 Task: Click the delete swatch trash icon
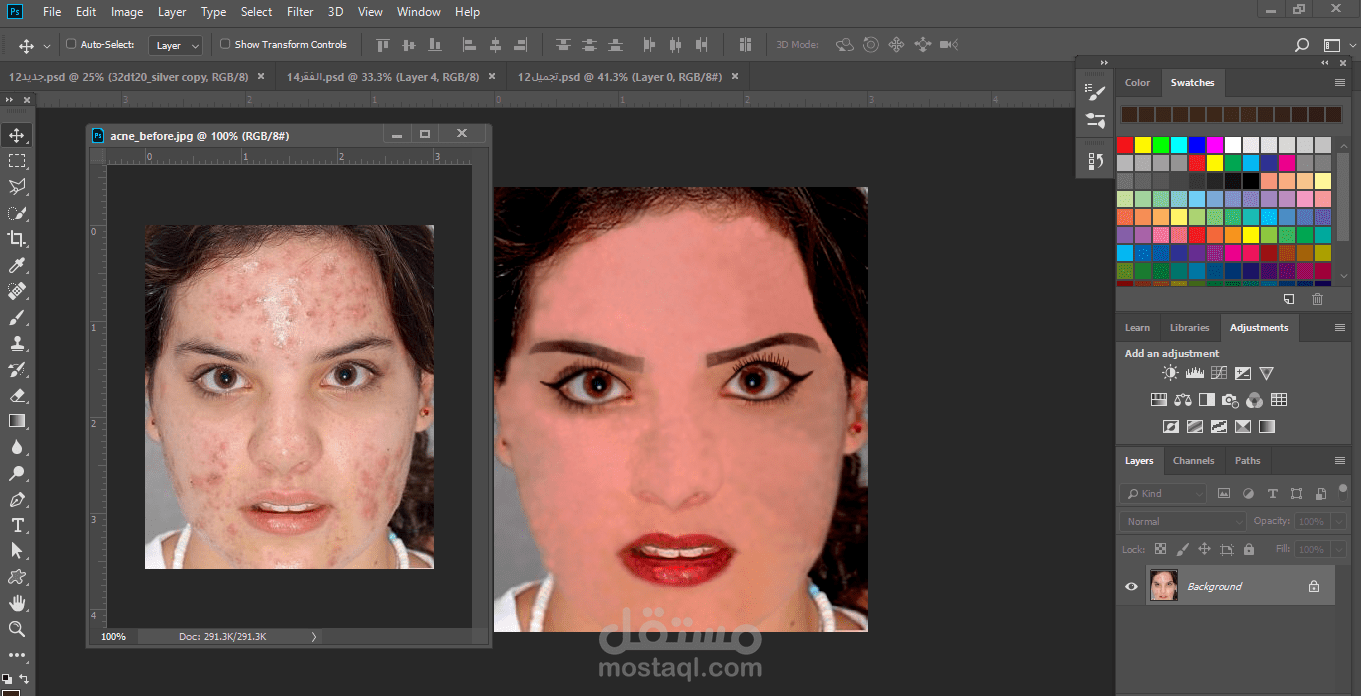tap(1317, 299)
